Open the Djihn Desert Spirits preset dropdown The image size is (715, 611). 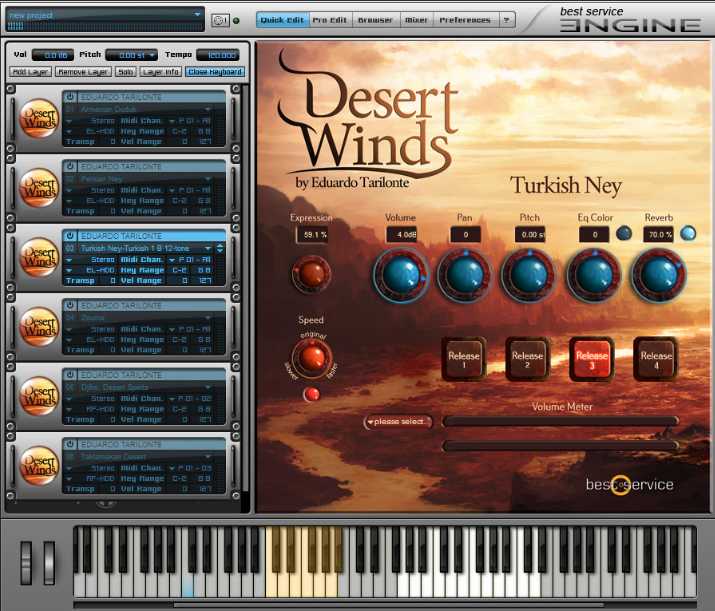coord(208,387)
